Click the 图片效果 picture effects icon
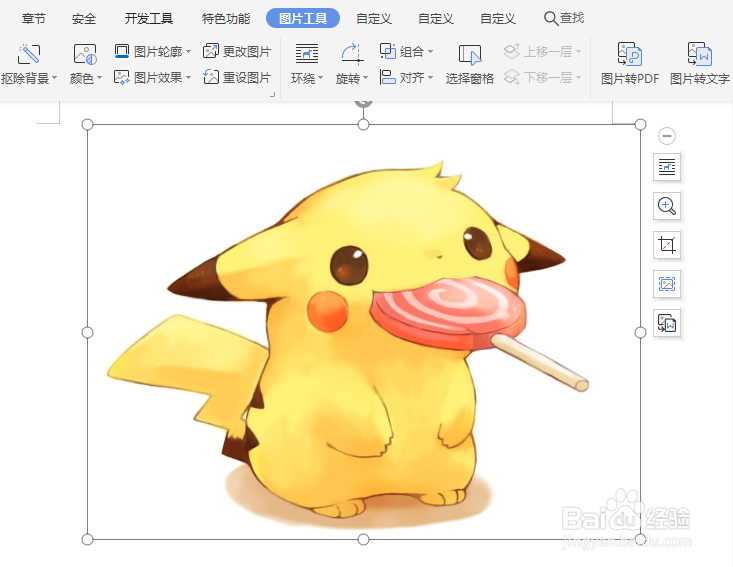This screenshot has width=733, height=567. [122, 77]
